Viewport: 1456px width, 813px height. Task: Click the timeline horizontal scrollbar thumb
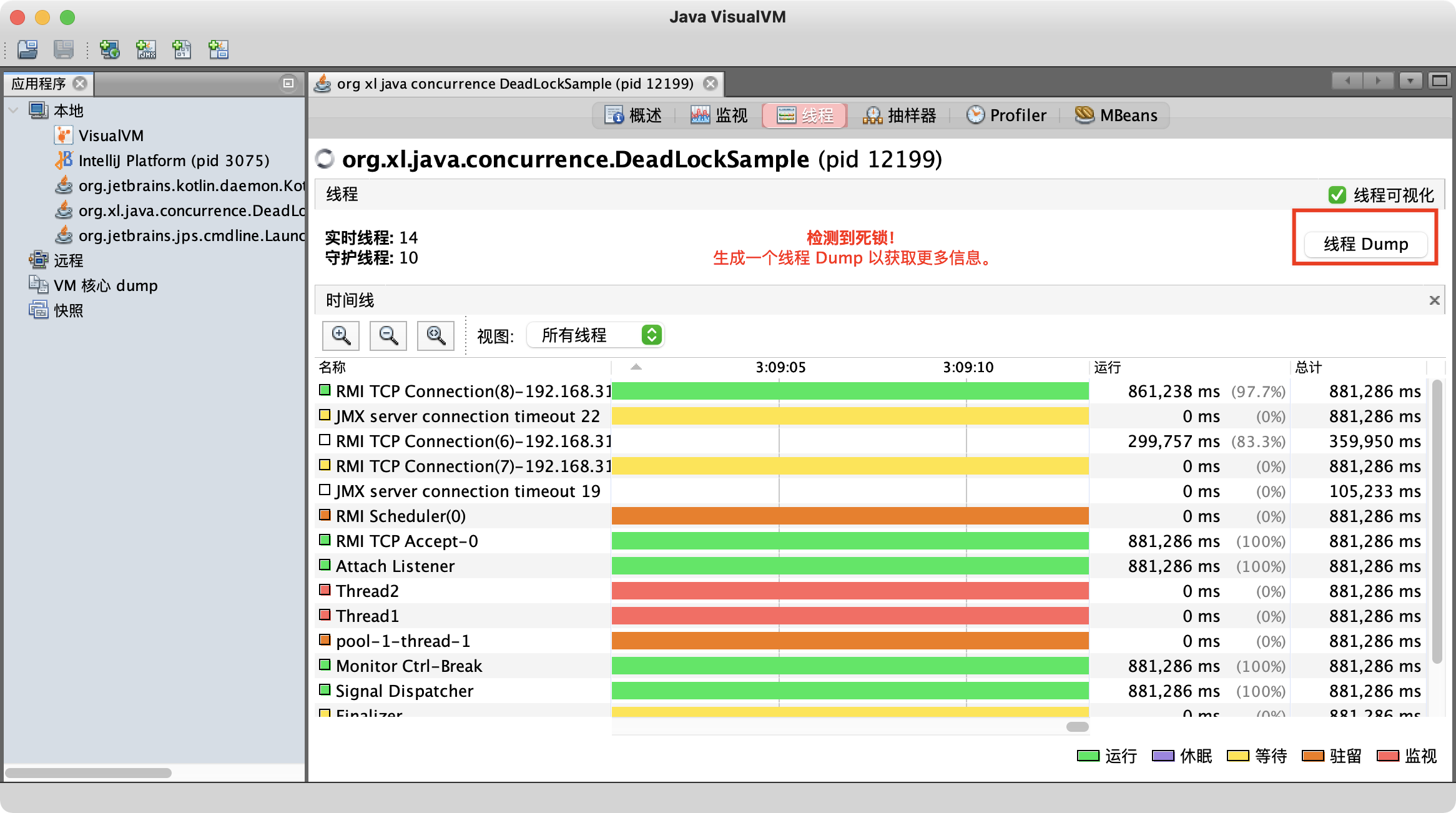(x=1077, y=727)
